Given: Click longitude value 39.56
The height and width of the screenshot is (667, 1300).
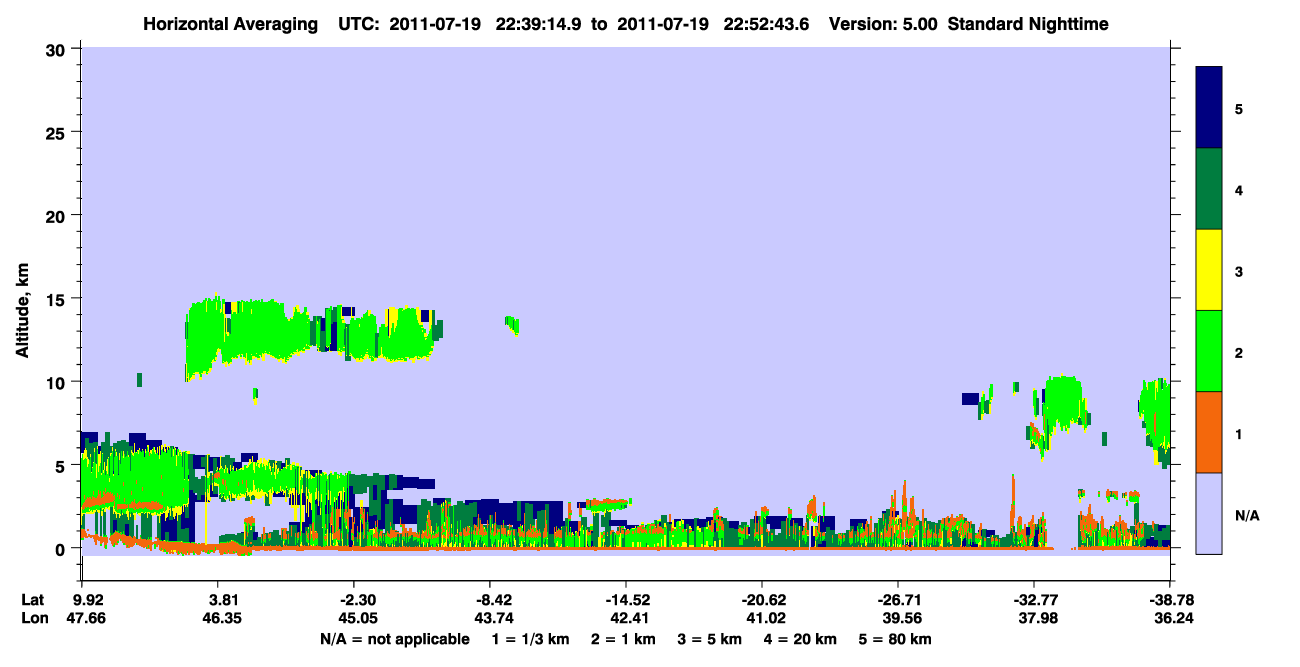Looking at the screenshot, I should pyautogui.click(x=902, y=618).
